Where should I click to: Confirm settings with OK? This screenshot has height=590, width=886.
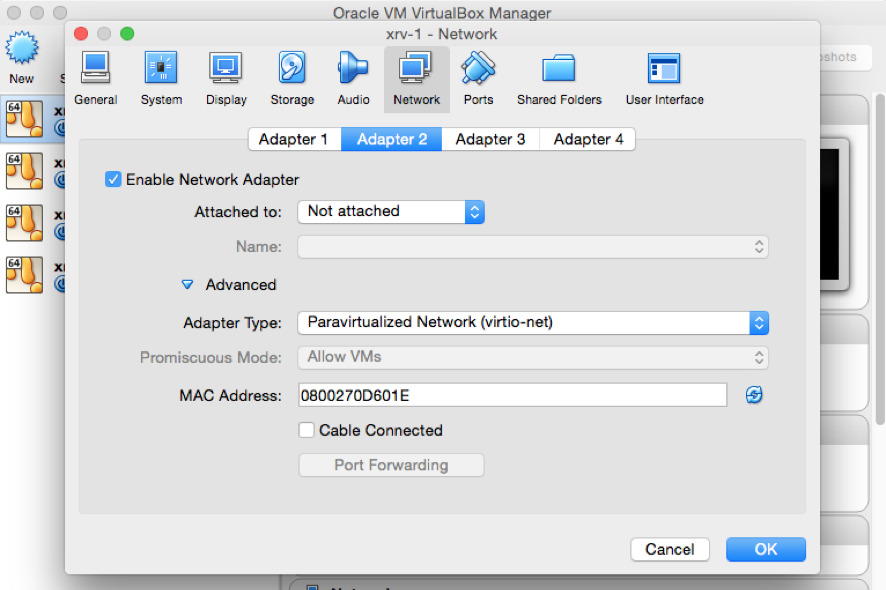pyautogui.click(x=766, y=549)
